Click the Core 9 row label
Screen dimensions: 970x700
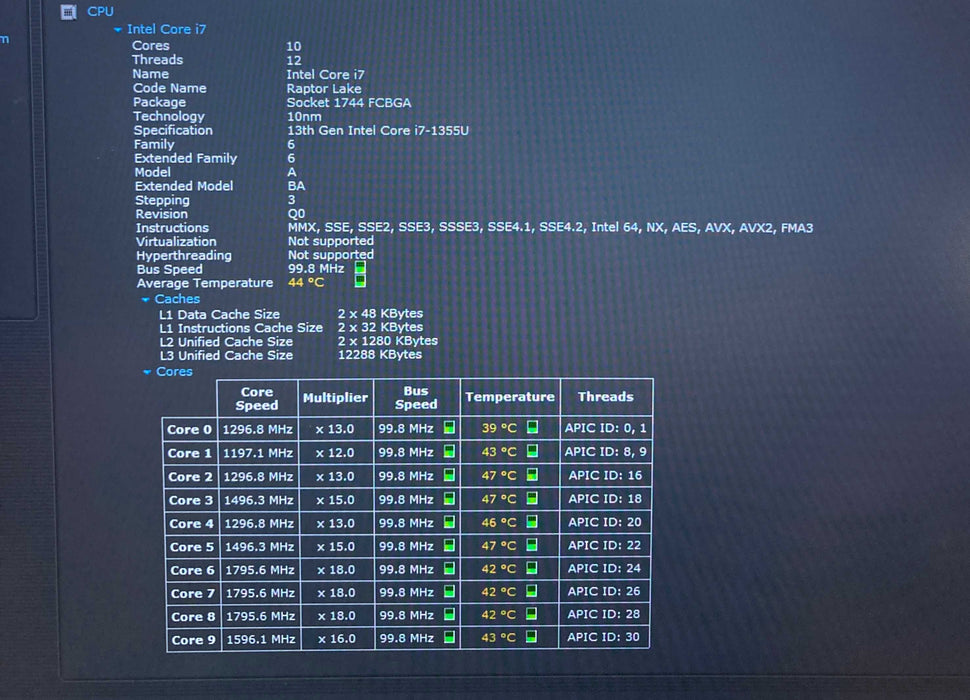[193, 640]
